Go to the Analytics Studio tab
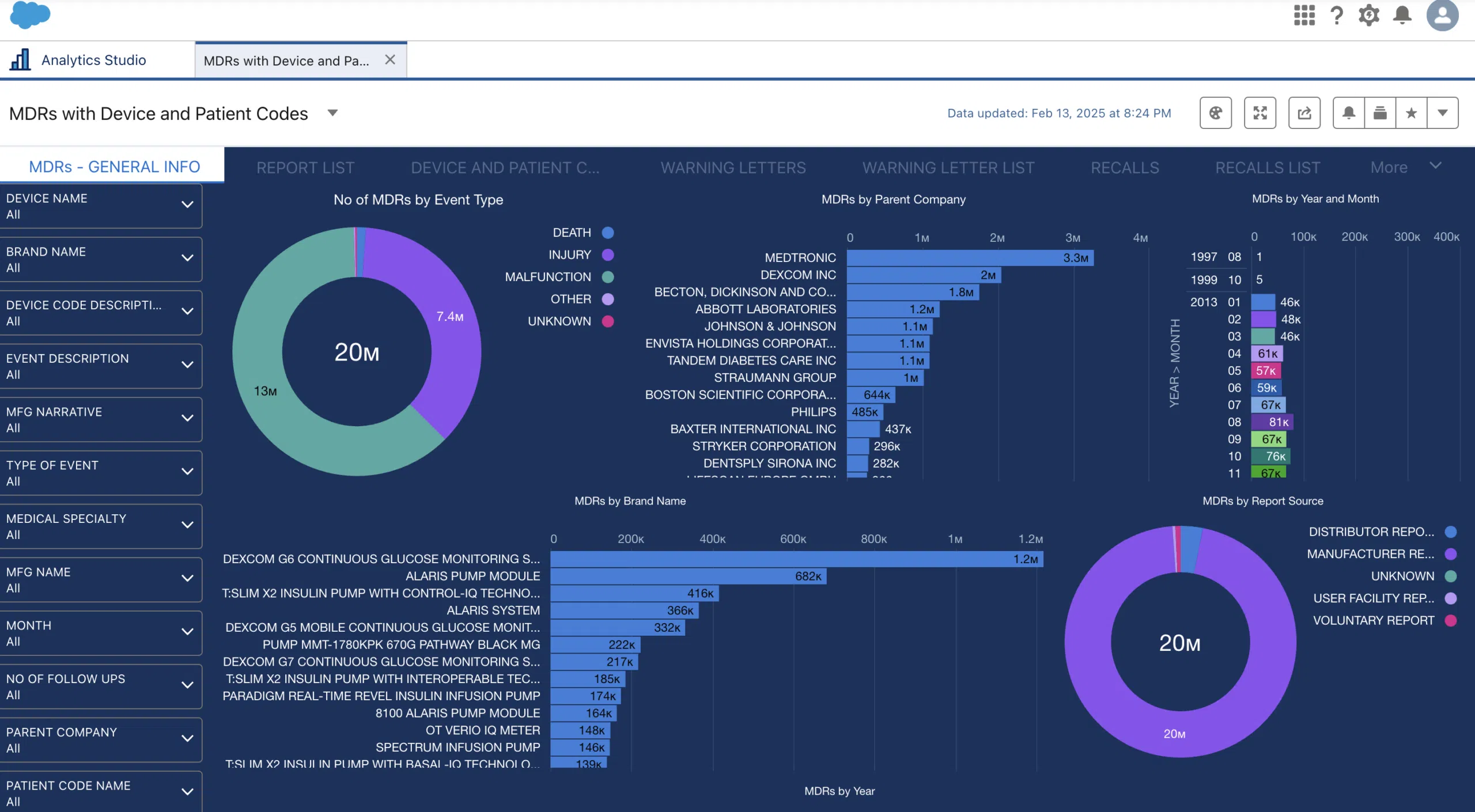Screen dimensions: 1475x812 (93, 60)
